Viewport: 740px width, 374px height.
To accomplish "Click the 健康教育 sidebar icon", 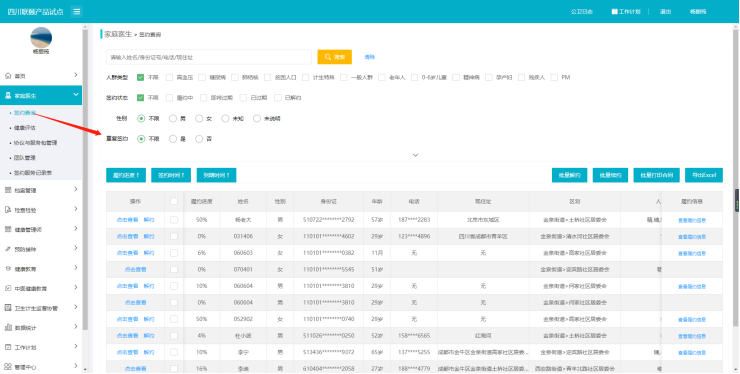I will coord(8,269).
